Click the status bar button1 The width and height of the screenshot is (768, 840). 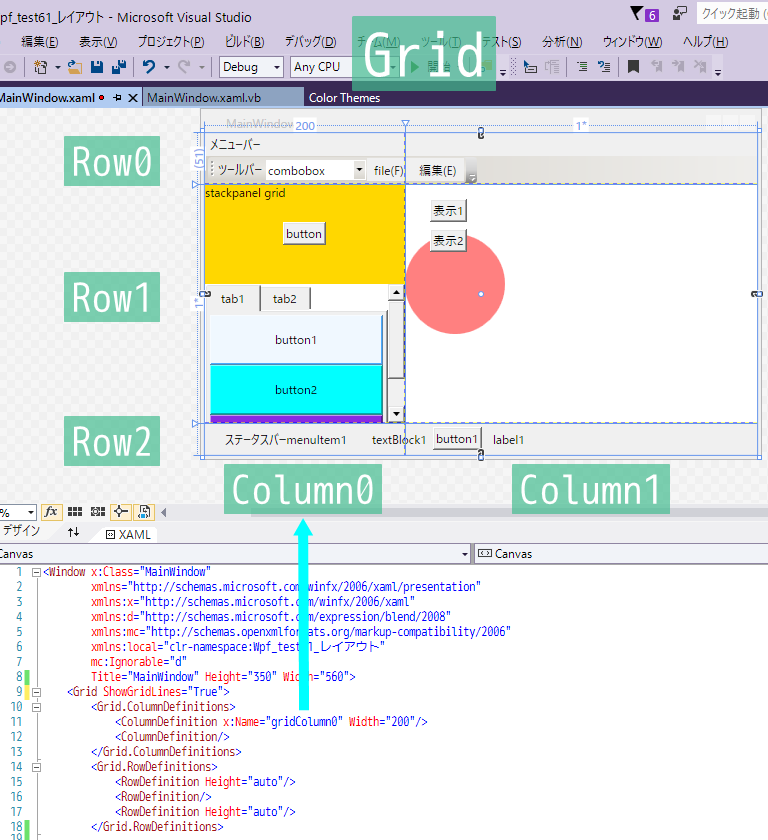tap(457, 439)
